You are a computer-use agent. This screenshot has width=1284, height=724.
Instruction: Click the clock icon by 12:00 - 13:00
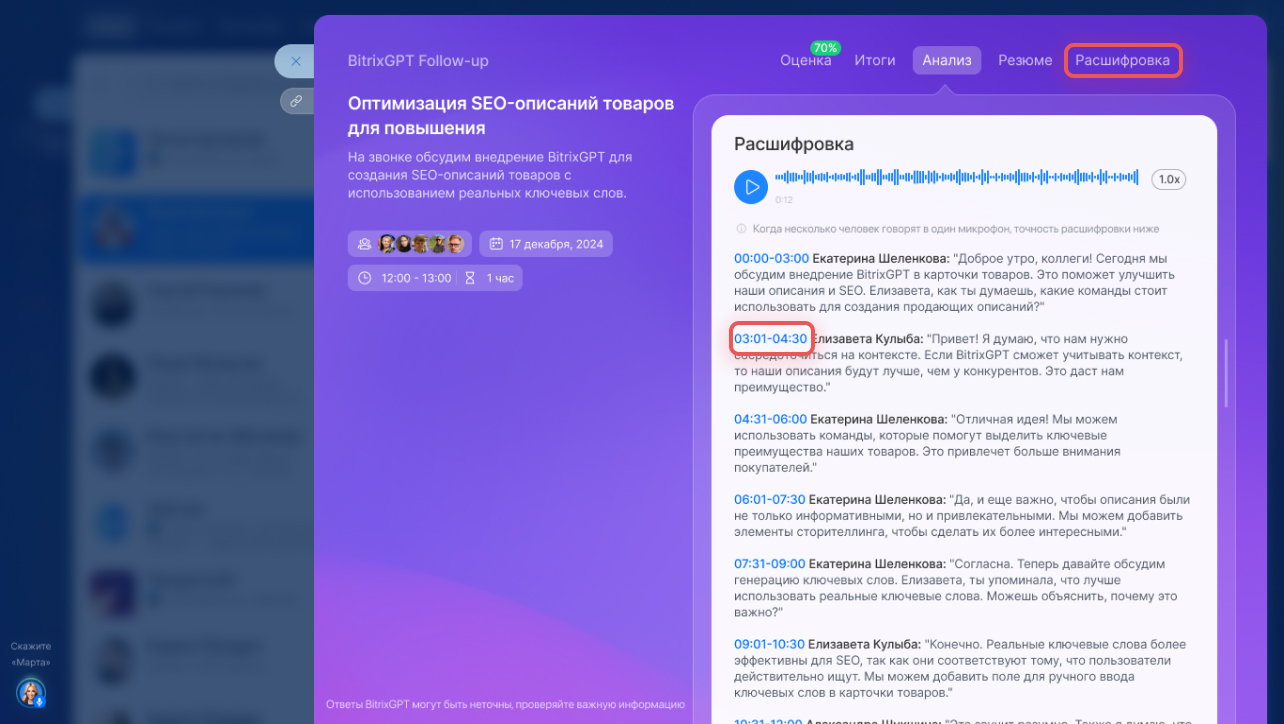(x=365, y=278)
